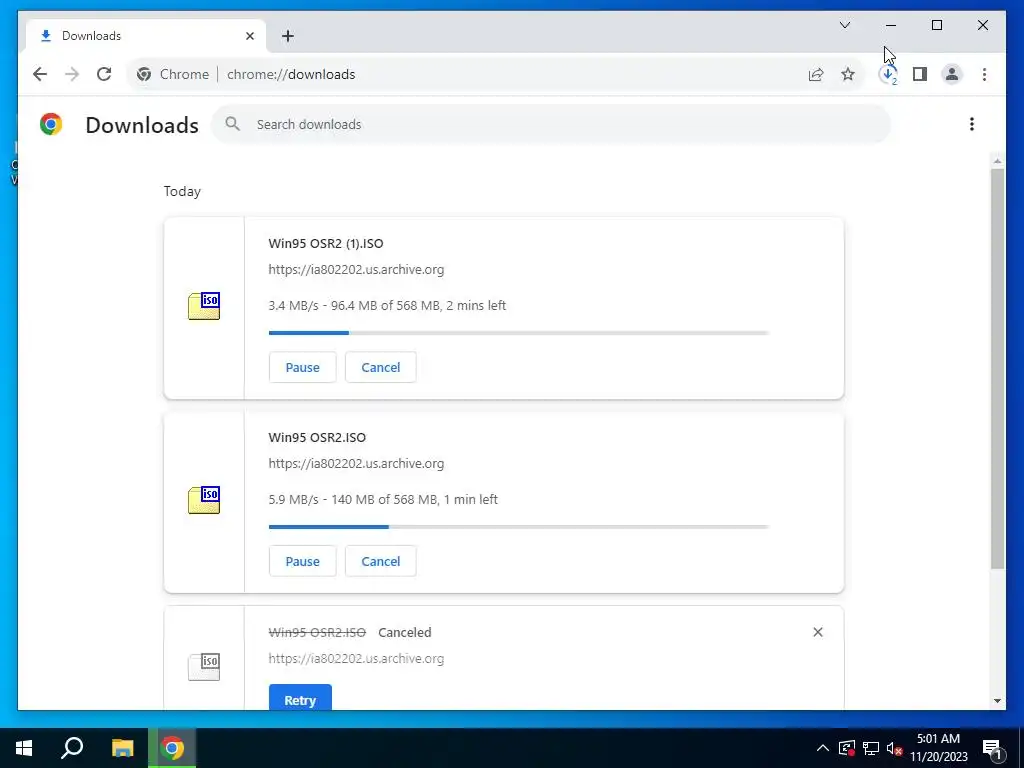This screenshot has height=768, width=1024.
Task: Click the Chrome taskbar icon
Action: pyautogui.click(x=172, y=748)
